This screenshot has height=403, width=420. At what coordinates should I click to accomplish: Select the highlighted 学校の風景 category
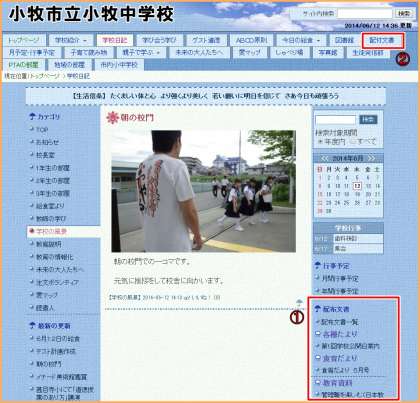click(x=51, y=231)
